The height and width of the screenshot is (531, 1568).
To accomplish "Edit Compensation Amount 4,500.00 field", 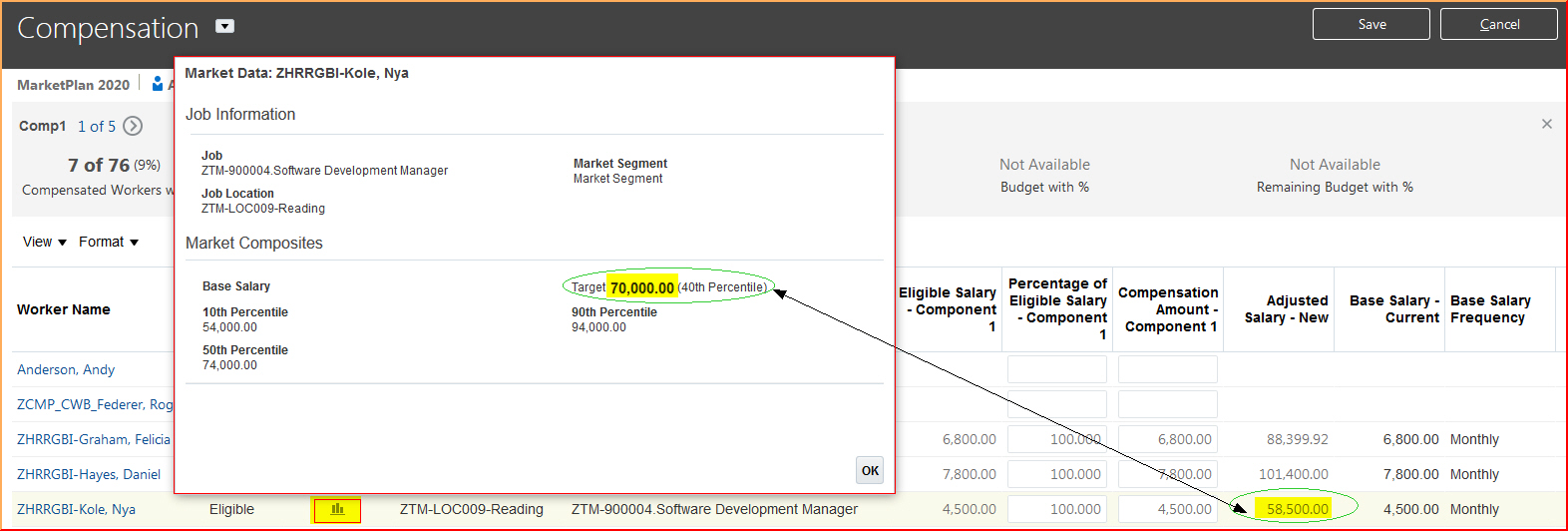I will click(x=1168, y=509).
